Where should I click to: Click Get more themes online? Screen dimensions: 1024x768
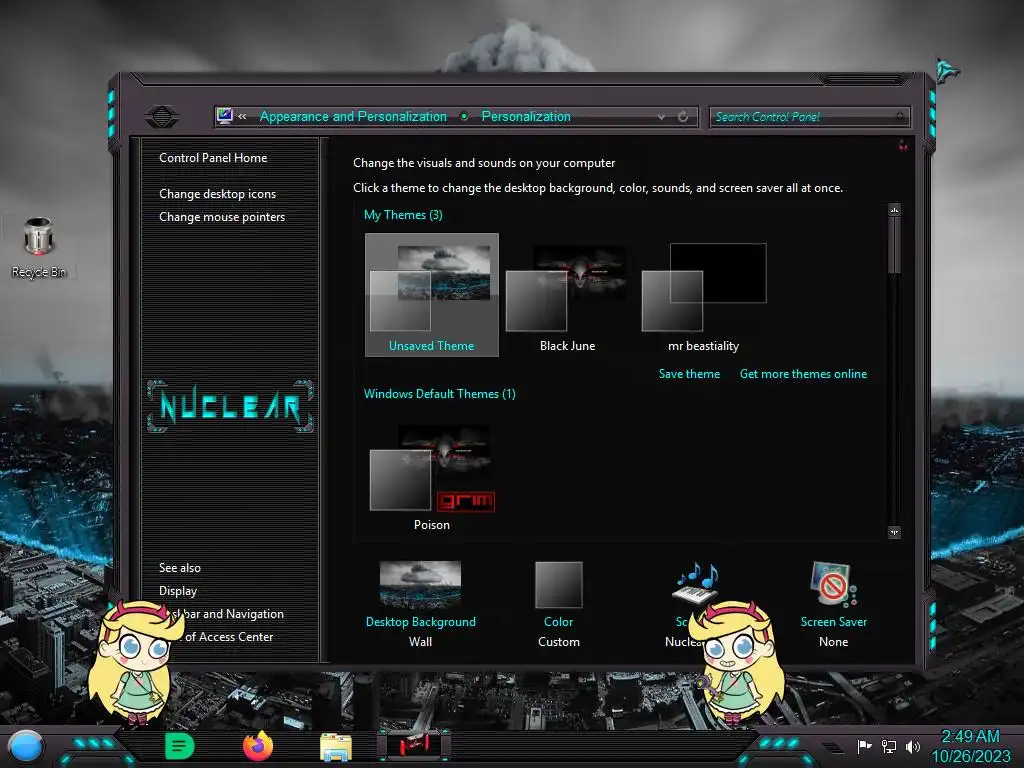(803, 374)
